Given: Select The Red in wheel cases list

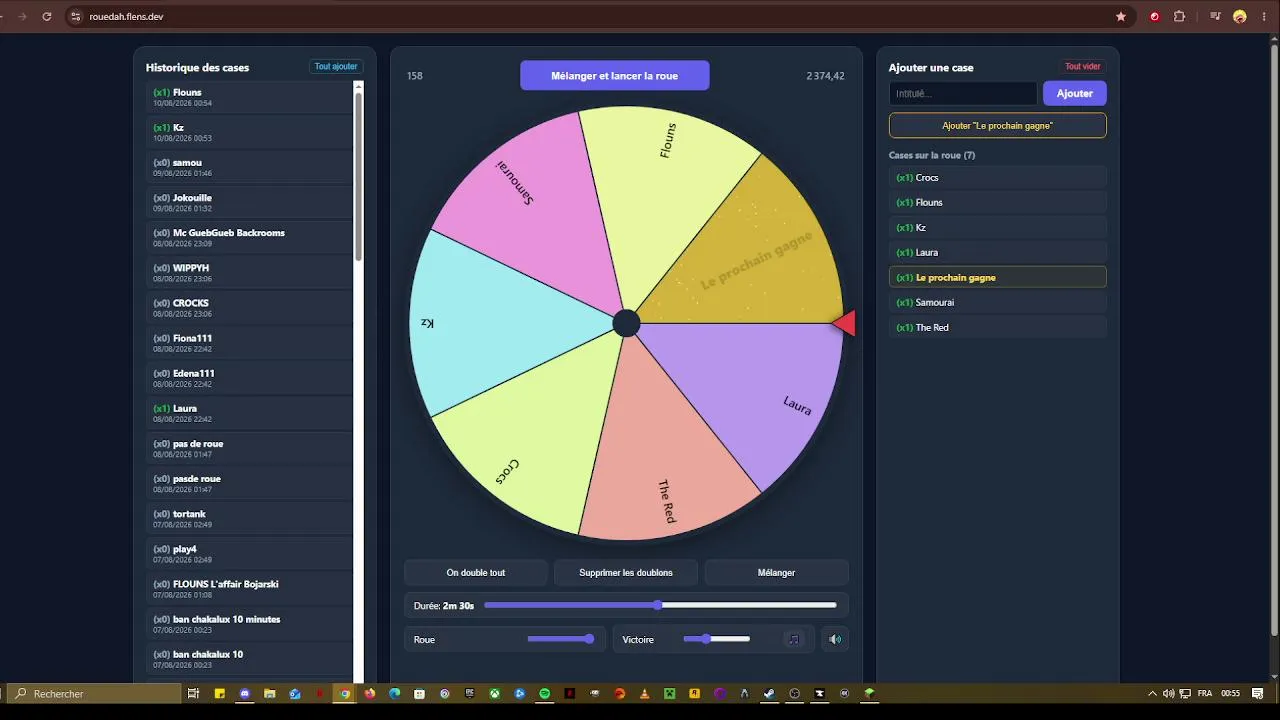Looking at the screenshot, I should coord(998,328).
